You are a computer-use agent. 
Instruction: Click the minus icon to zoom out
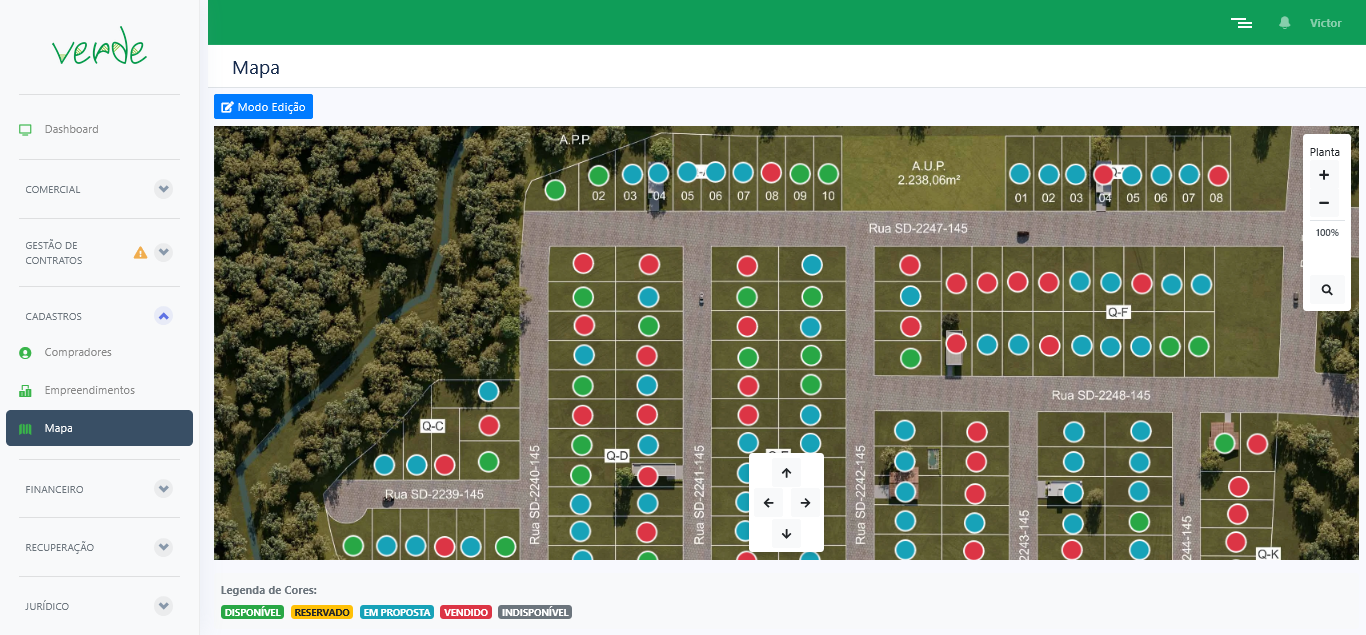coord(1324,203)
